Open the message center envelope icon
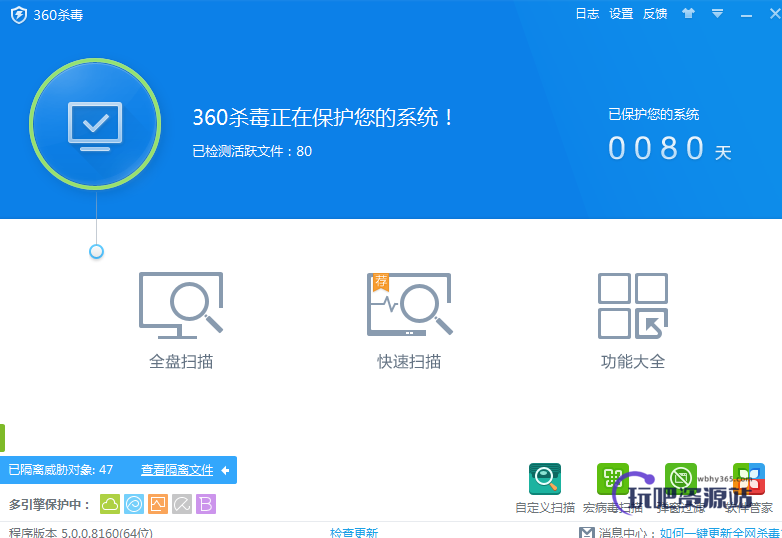Screen dimensions: 782x538 click(586, 533)
